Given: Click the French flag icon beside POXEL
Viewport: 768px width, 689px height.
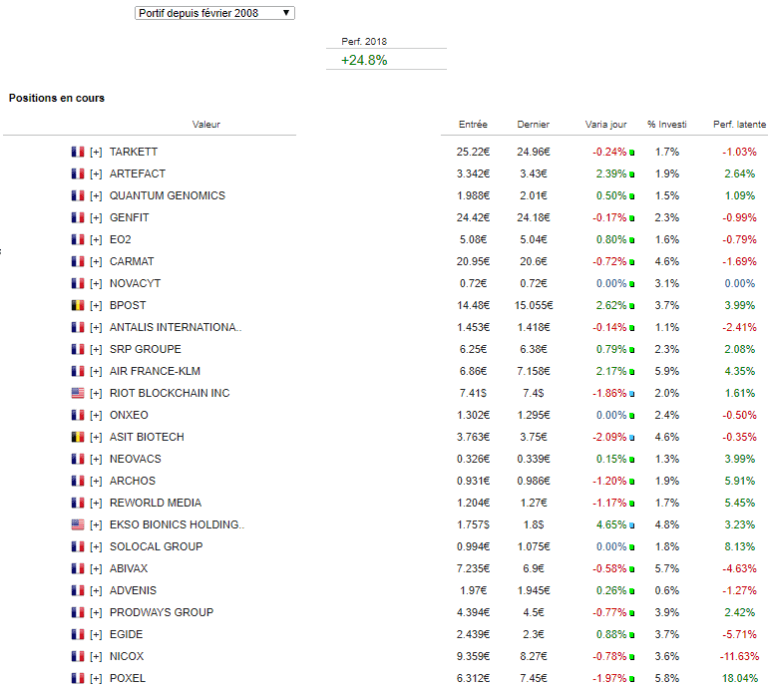Looking at the screenshot, I should [x=77, y=678].
